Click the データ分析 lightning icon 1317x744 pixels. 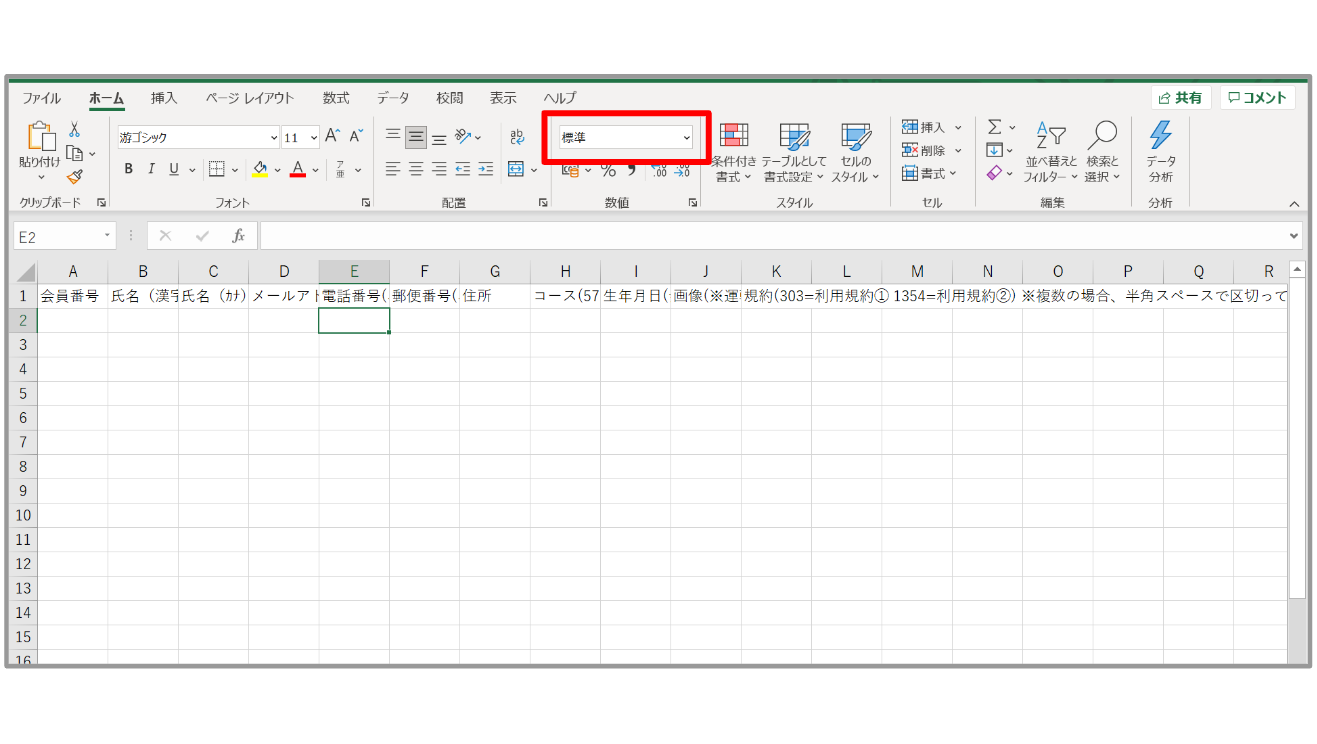tap(1160, 152)
